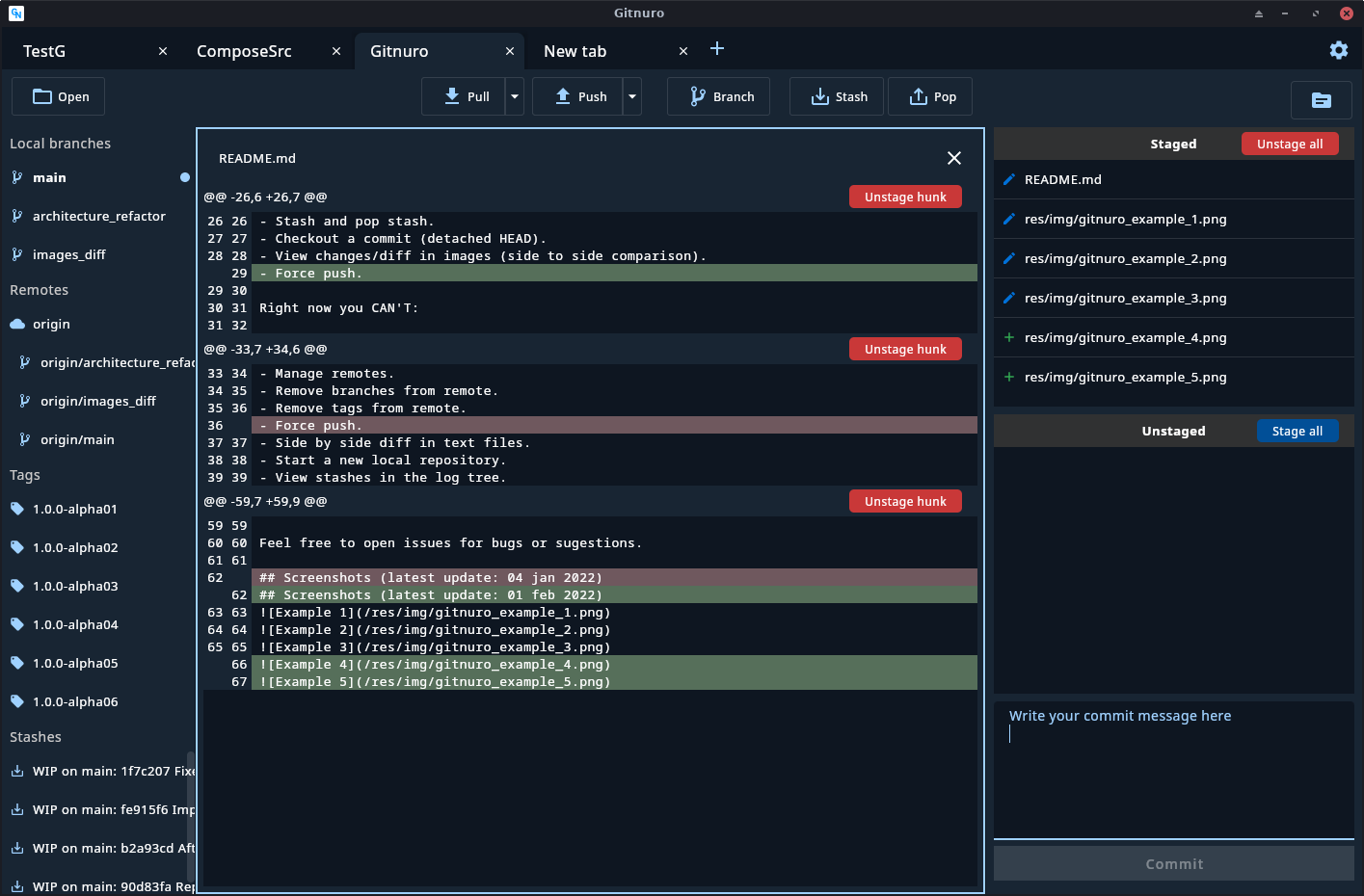The image size is (1364, 896).
Task: Click the Stage all button
Action: tap(1297, 431)
